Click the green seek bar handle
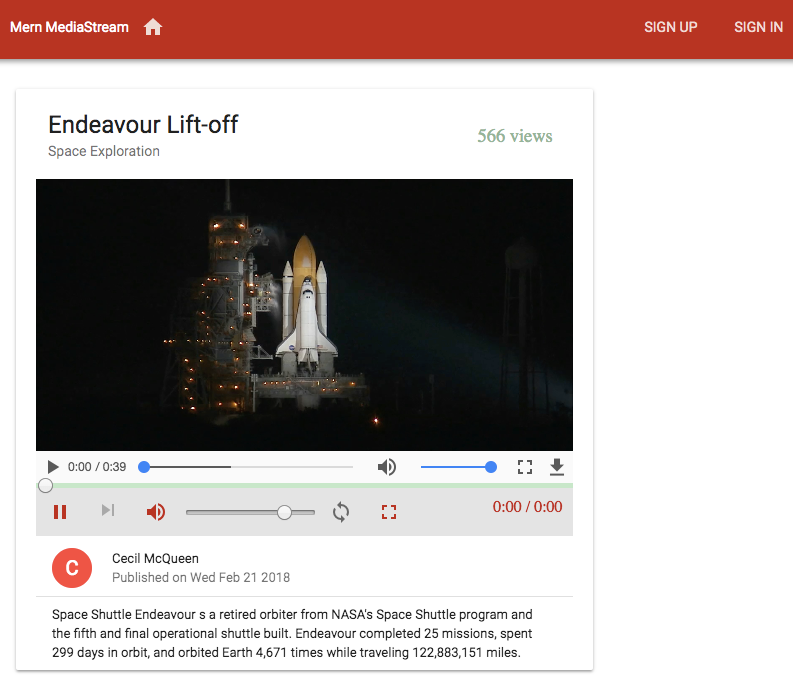 click(45, 486)
